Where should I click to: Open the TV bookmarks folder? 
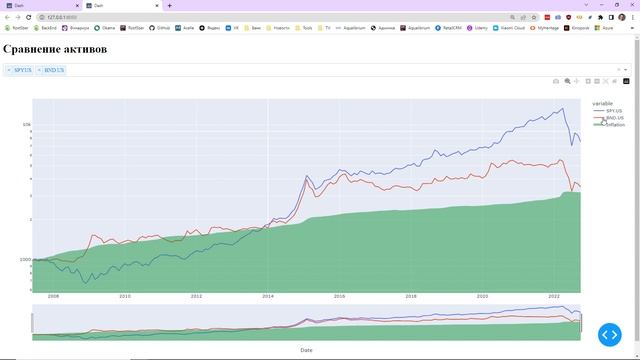click(324, 28)
